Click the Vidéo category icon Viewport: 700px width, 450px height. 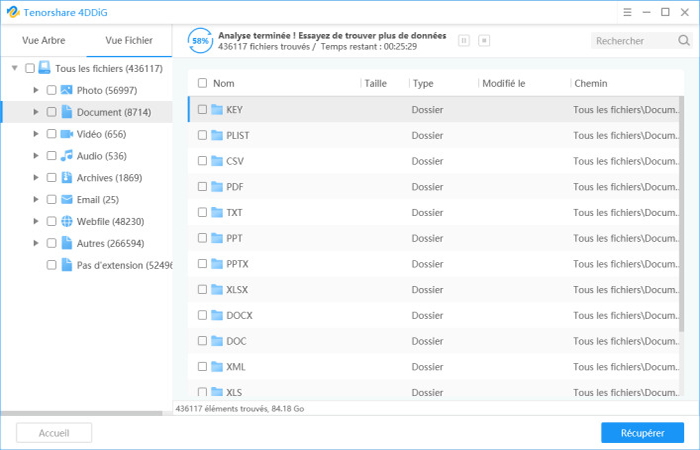coord(67,134)
